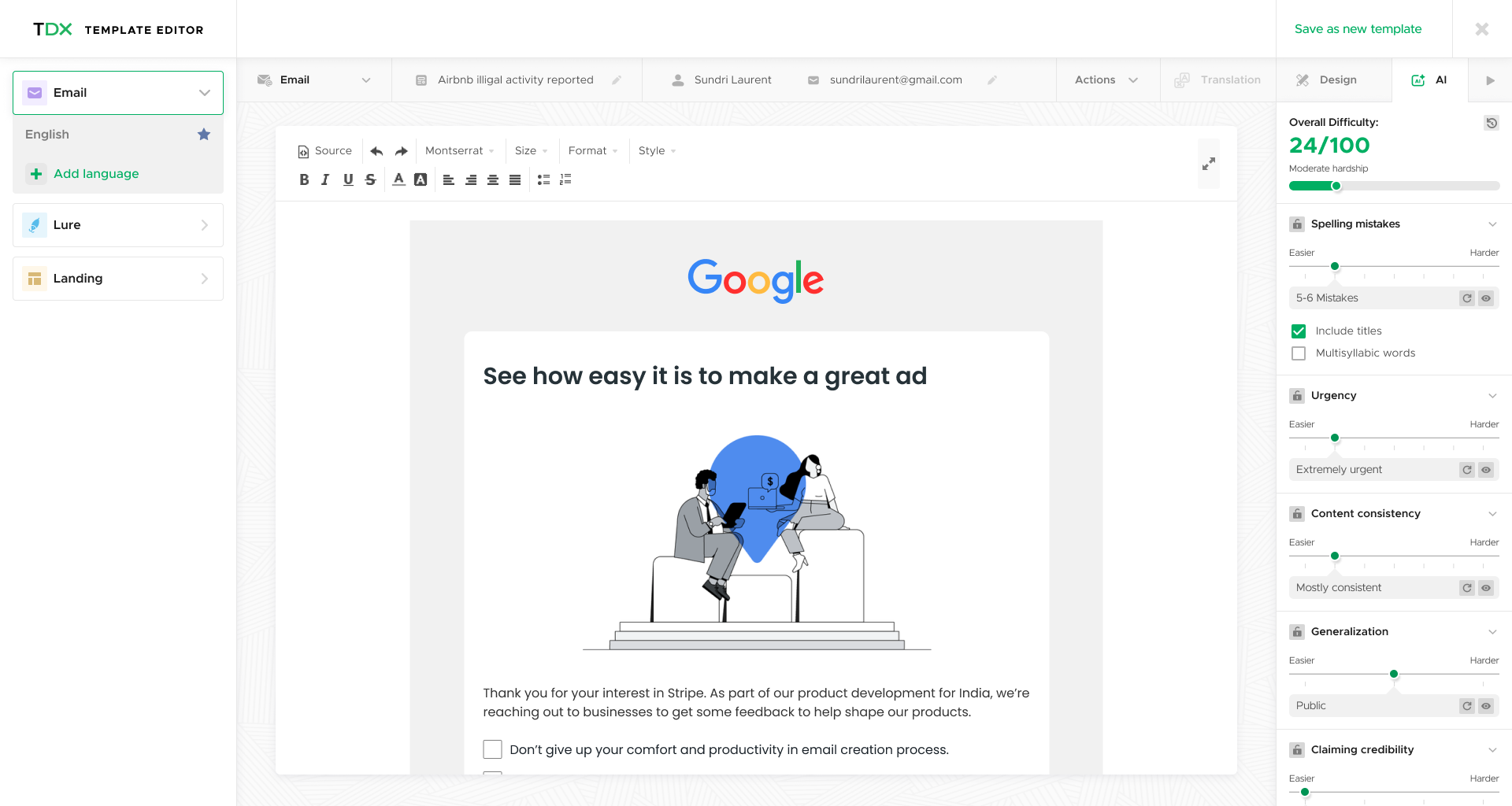Align text left
The image size is (1512, 806).
449,180
